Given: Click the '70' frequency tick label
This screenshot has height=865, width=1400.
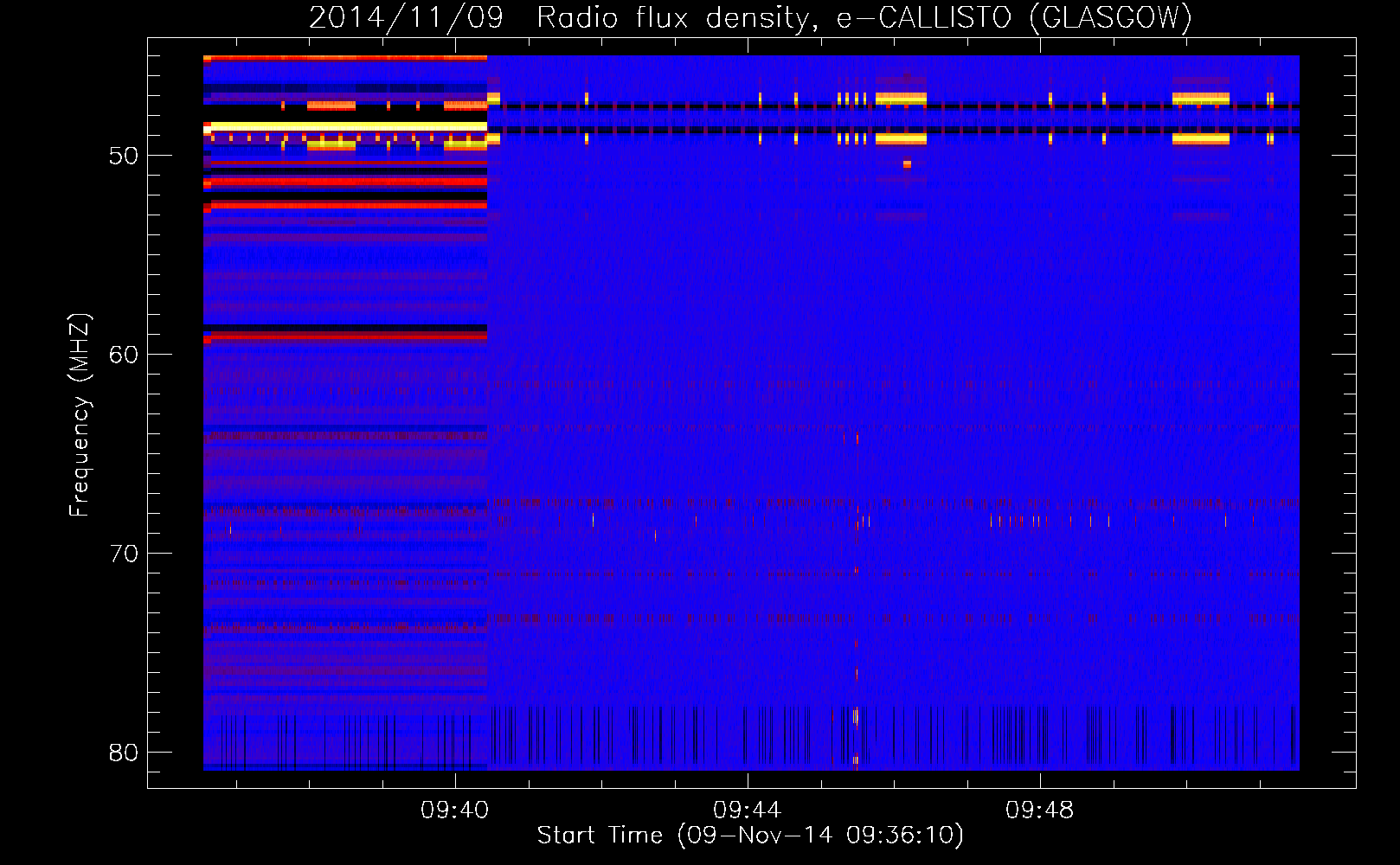Looking at the screenshot, I should click(124, 554).
